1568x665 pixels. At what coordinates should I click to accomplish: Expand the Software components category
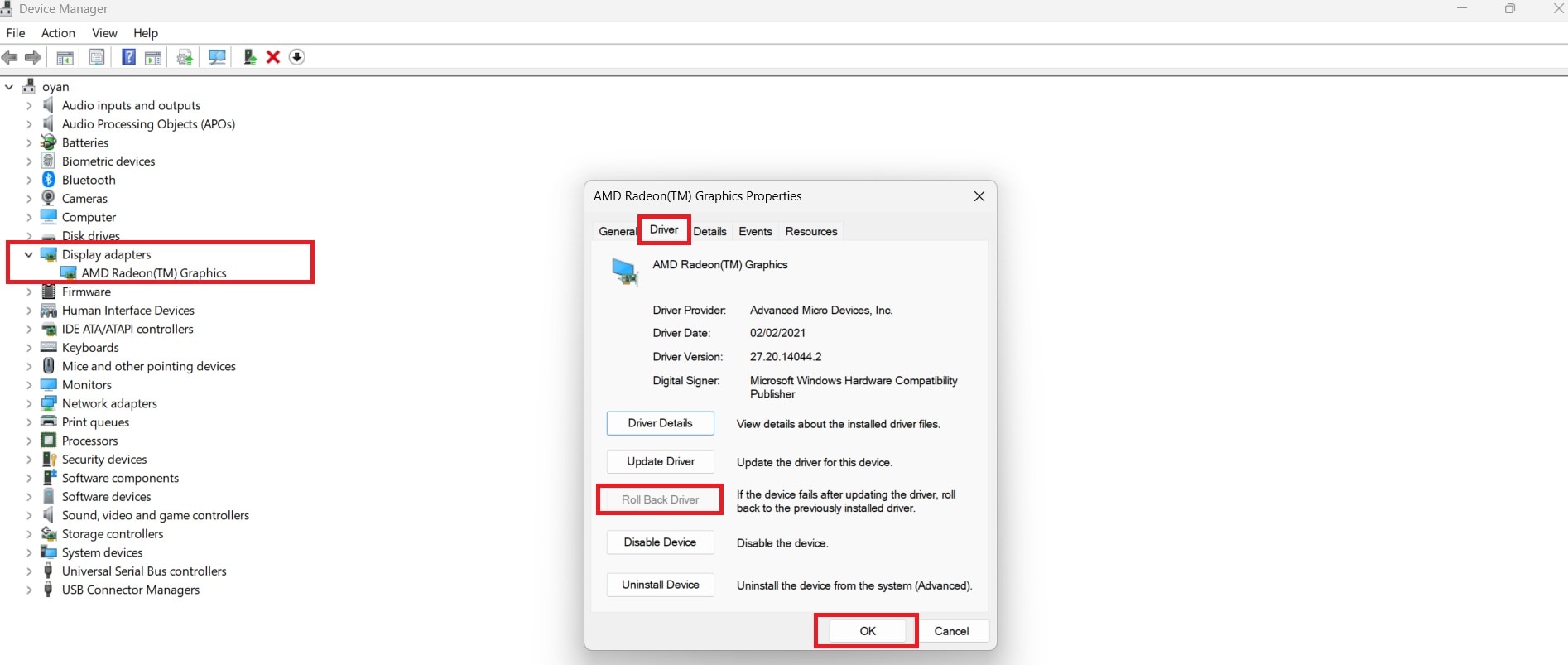point(29,478)
